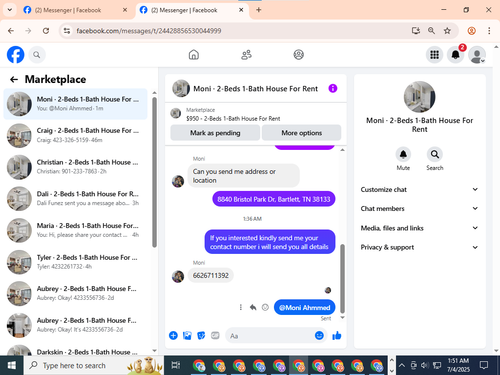
Task: Open more message actions three-dot icon
Action: point(241,307)
